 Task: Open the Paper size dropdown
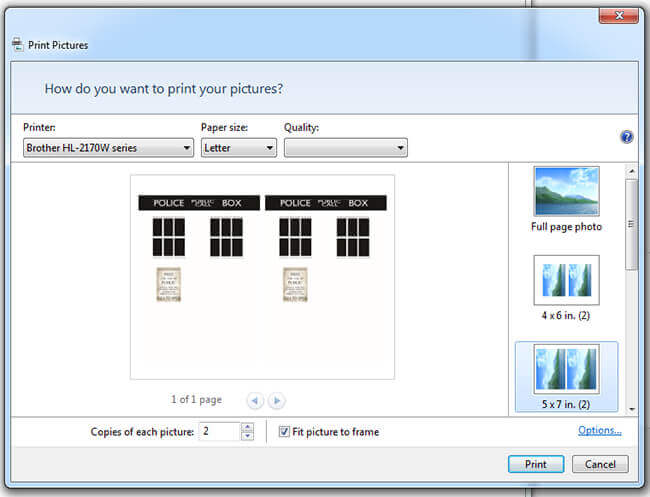(239, 148)
